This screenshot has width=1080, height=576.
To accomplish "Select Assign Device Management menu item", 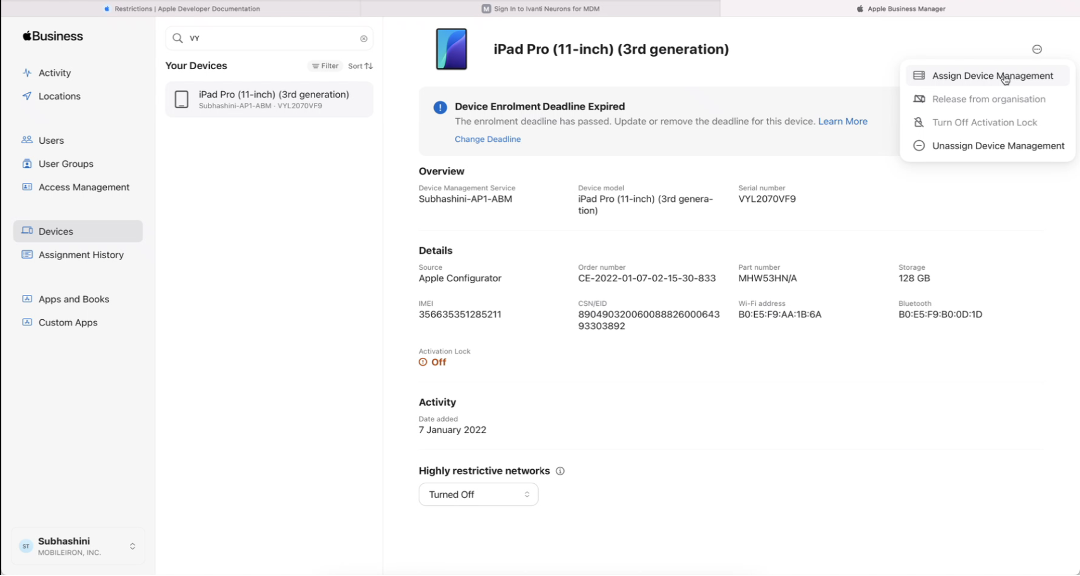I will (x=992, y=76).
